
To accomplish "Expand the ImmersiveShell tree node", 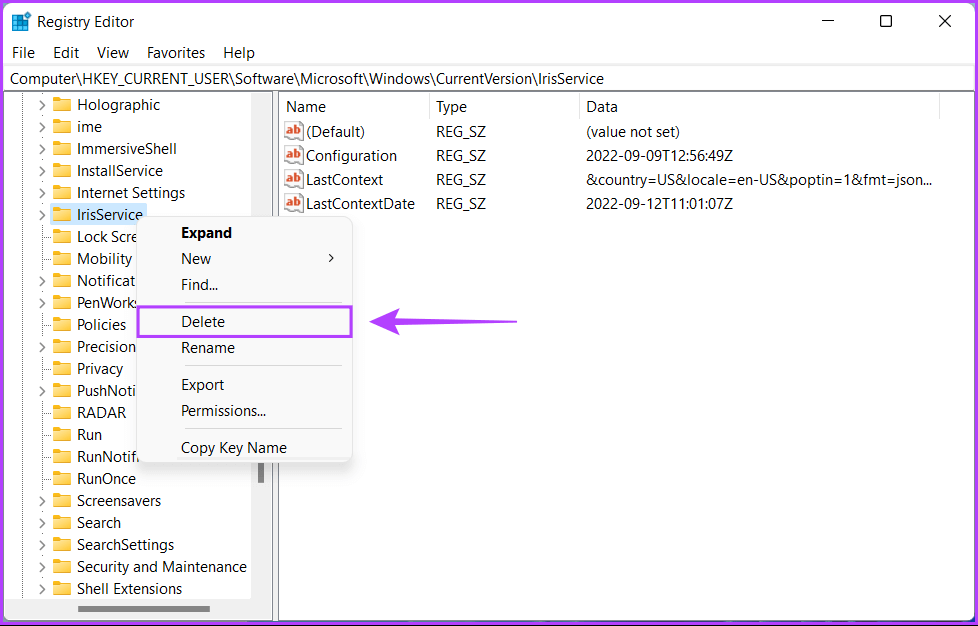I will point(41,149).
